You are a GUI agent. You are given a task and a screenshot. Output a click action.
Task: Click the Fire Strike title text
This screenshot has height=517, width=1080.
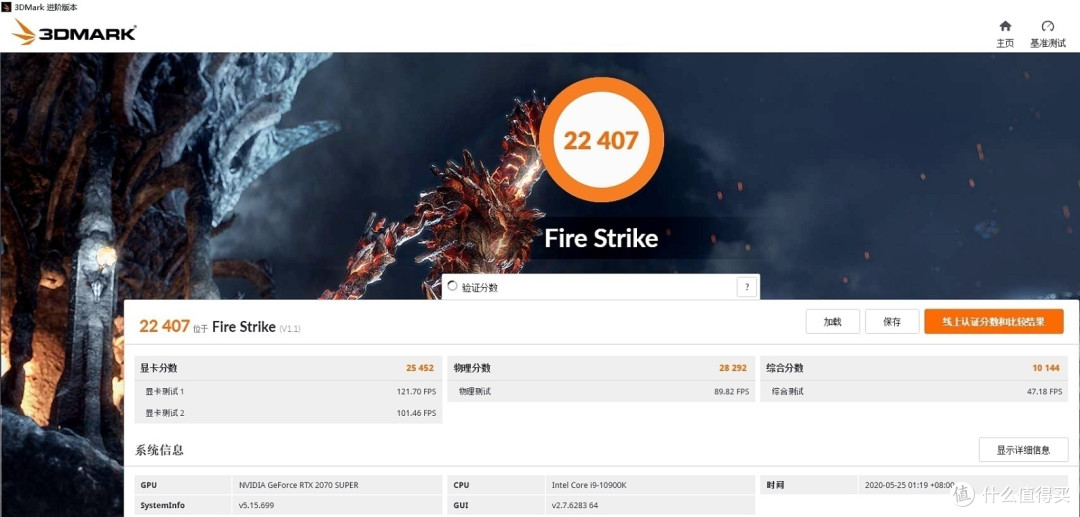601,238
